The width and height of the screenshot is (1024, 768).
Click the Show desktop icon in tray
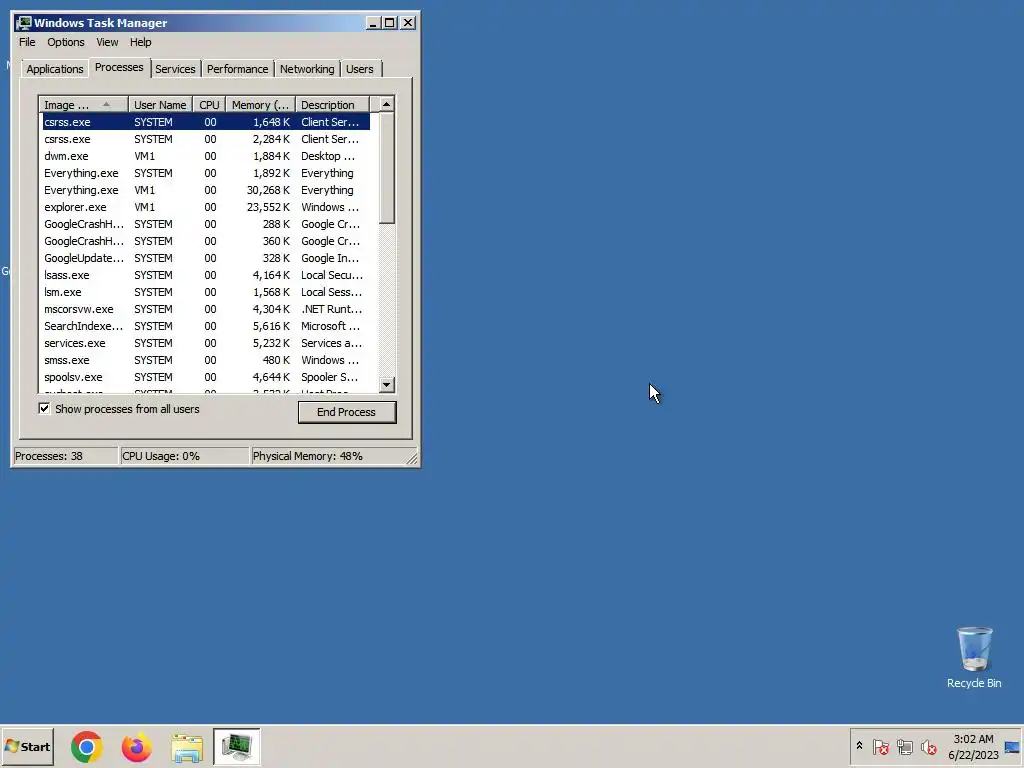pos(1012,747)
